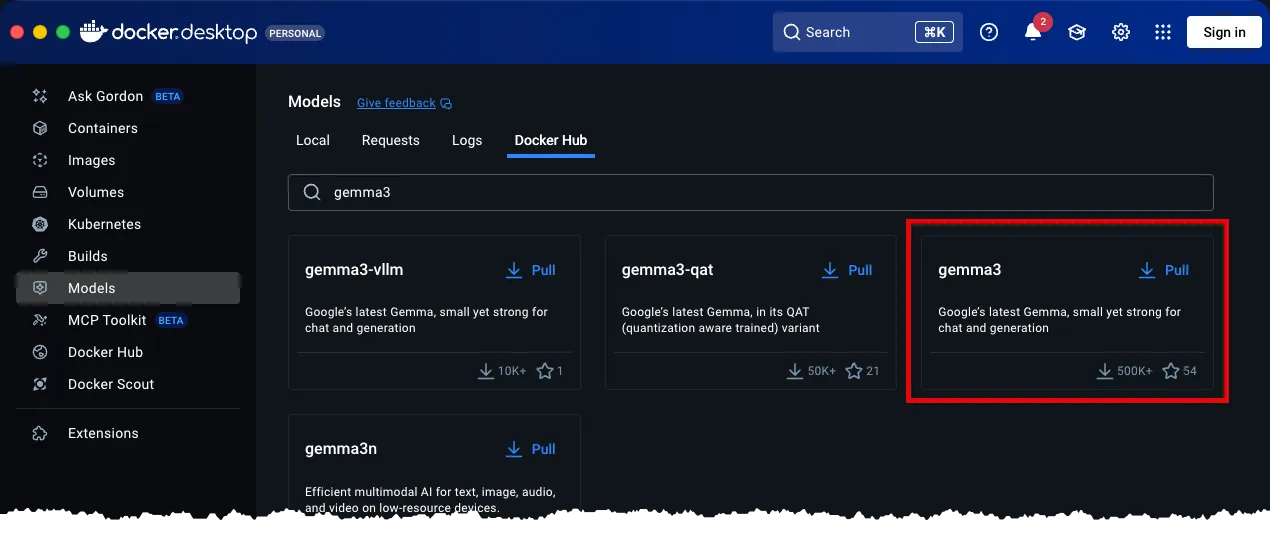Image resolution: width=1270 pixels, height=544 pixels.
Task: Click the download icon for gemma3-qat
Action: [x=830, y=270]
